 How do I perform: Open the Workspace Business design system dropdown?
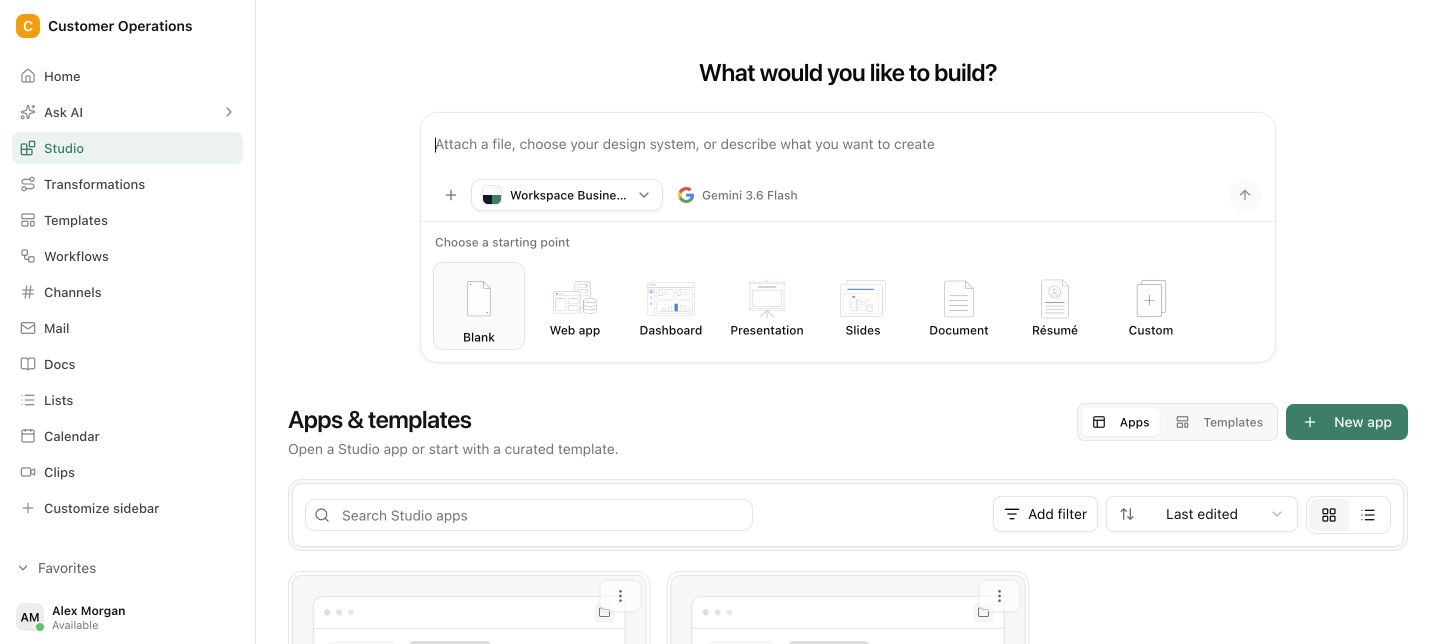click(x=567, y=195)
